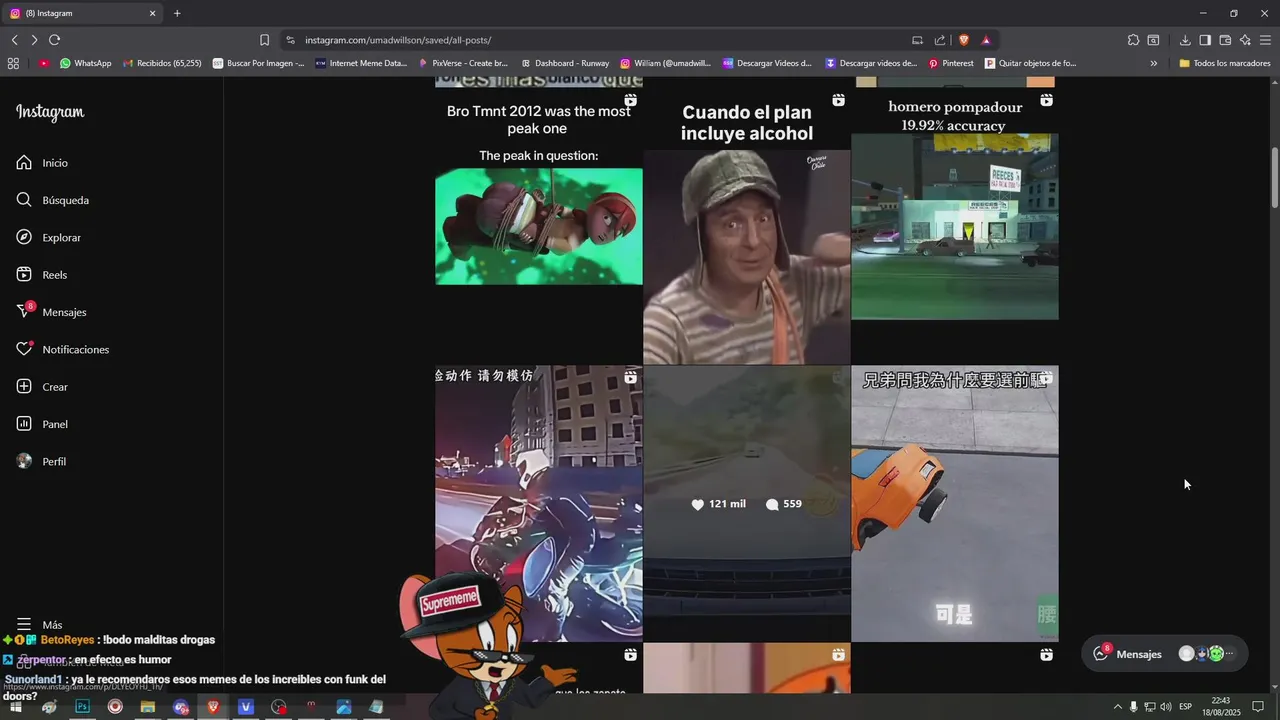This screenshot has width=1280, height=720.
Task: Open Bro Tmnt 2012 saved post
Action: pyautogui.click(x=539, y=226)
